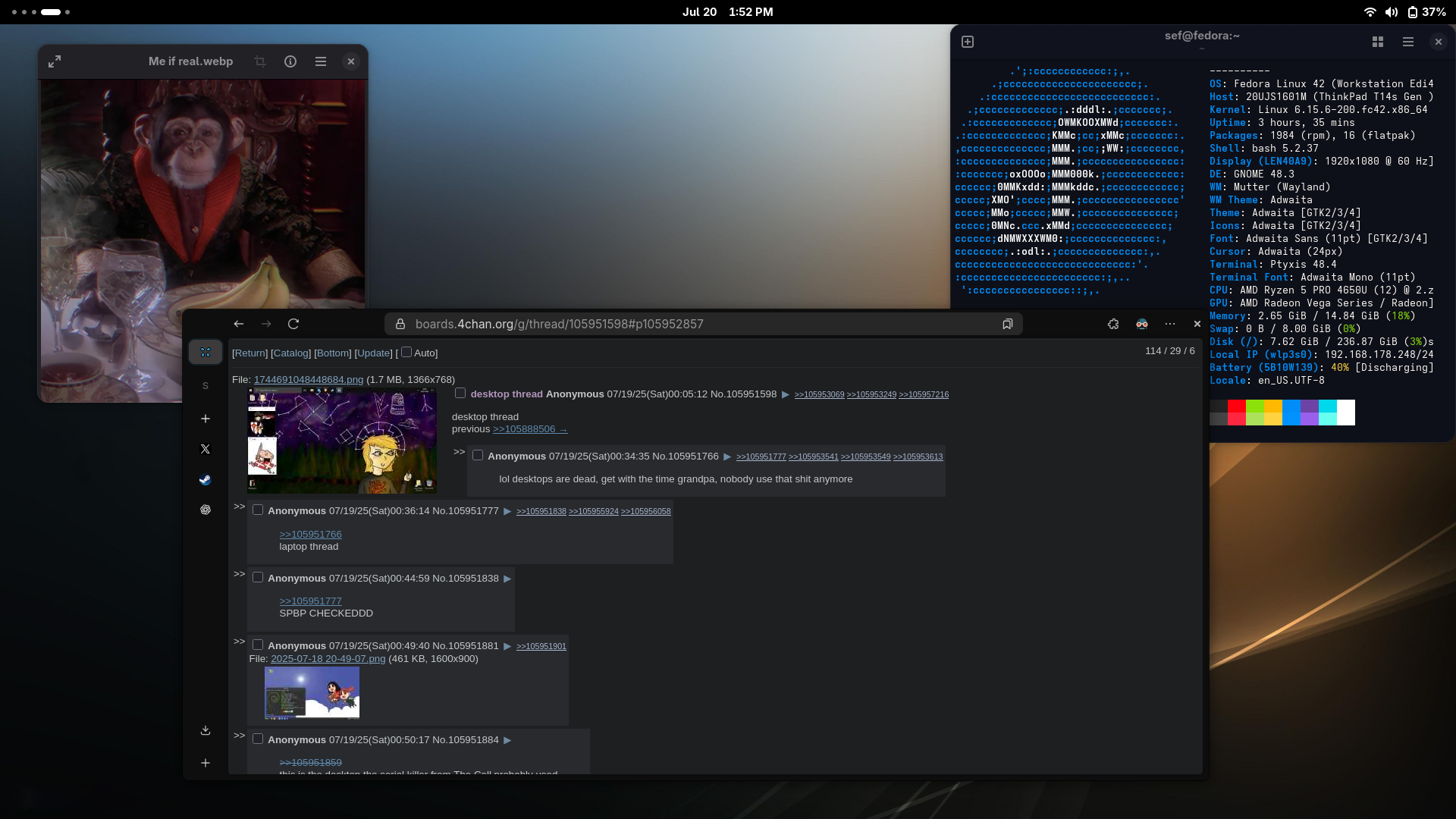Click the browser profile avatar icon
This screenshot has height=819, width=1456.
click(1142, 324)
